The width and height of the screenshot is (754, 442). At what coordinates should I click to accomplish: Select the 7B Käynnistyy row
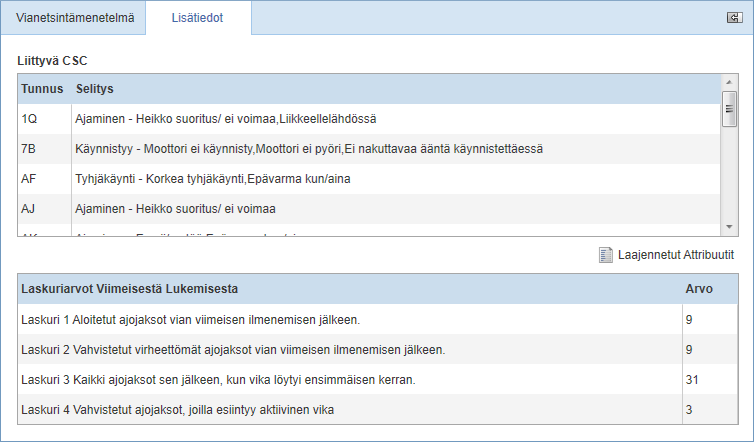(x=369, y=149)
